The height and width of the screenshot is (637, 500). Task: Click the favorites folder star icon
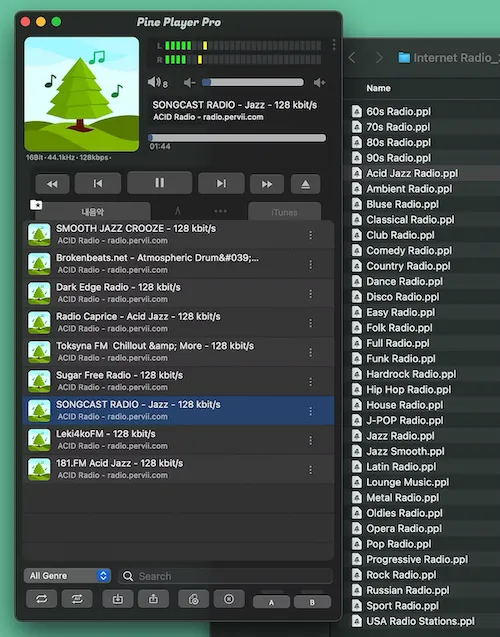point(36,204)
